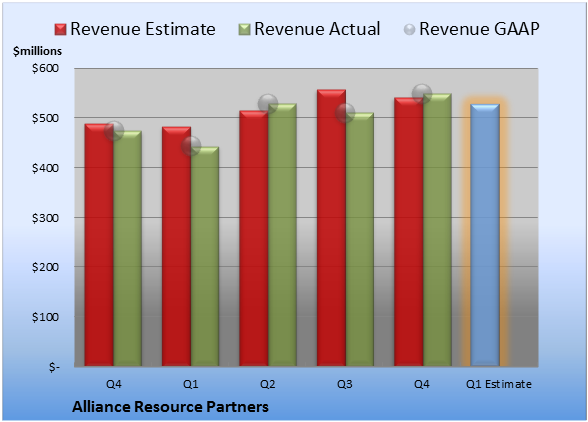Select the 'Revenue Estimate' legend label
588x422 pixels.
[143, 29]
